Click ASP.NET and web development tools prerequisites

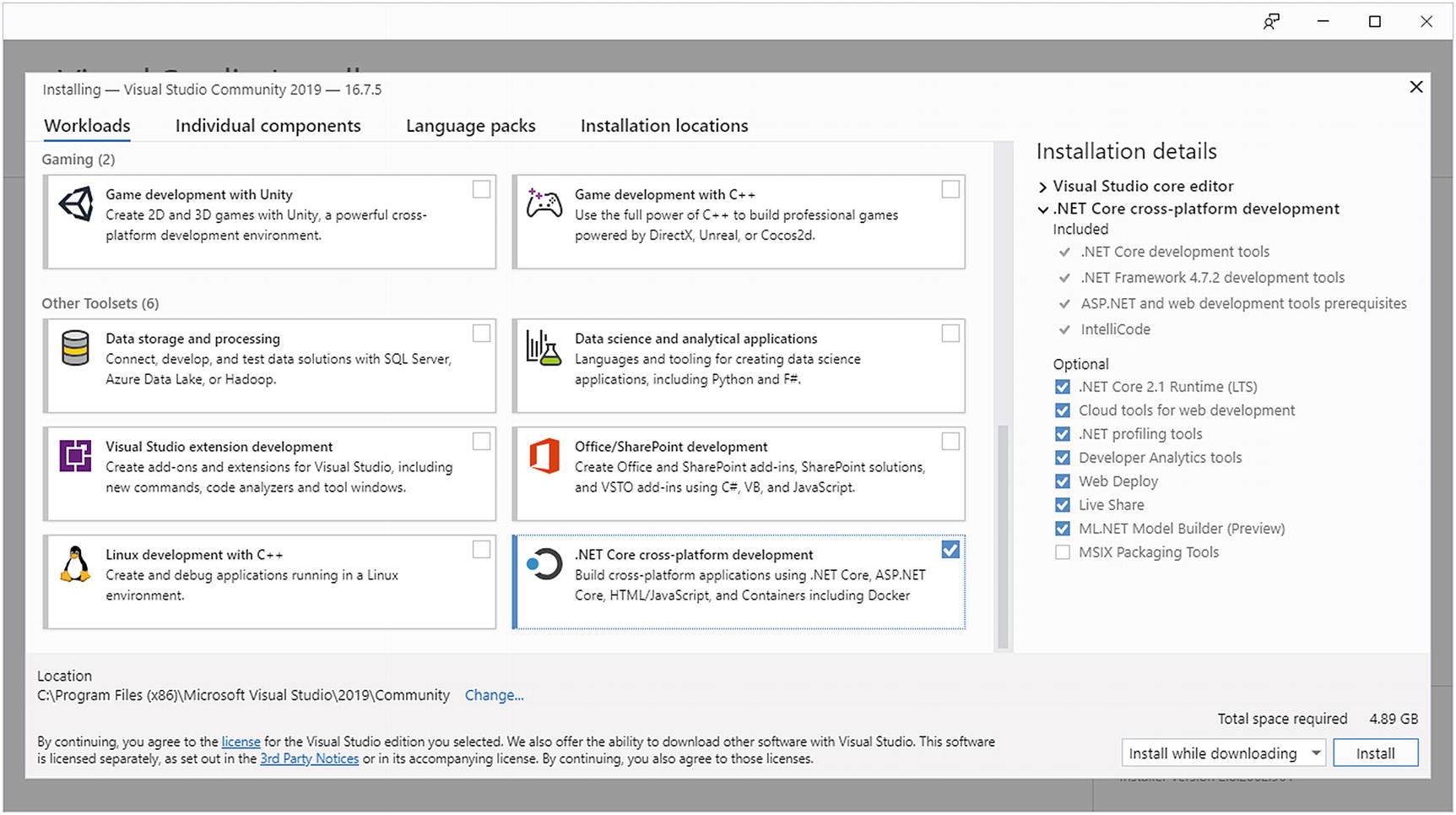[x=1243, y=303]
